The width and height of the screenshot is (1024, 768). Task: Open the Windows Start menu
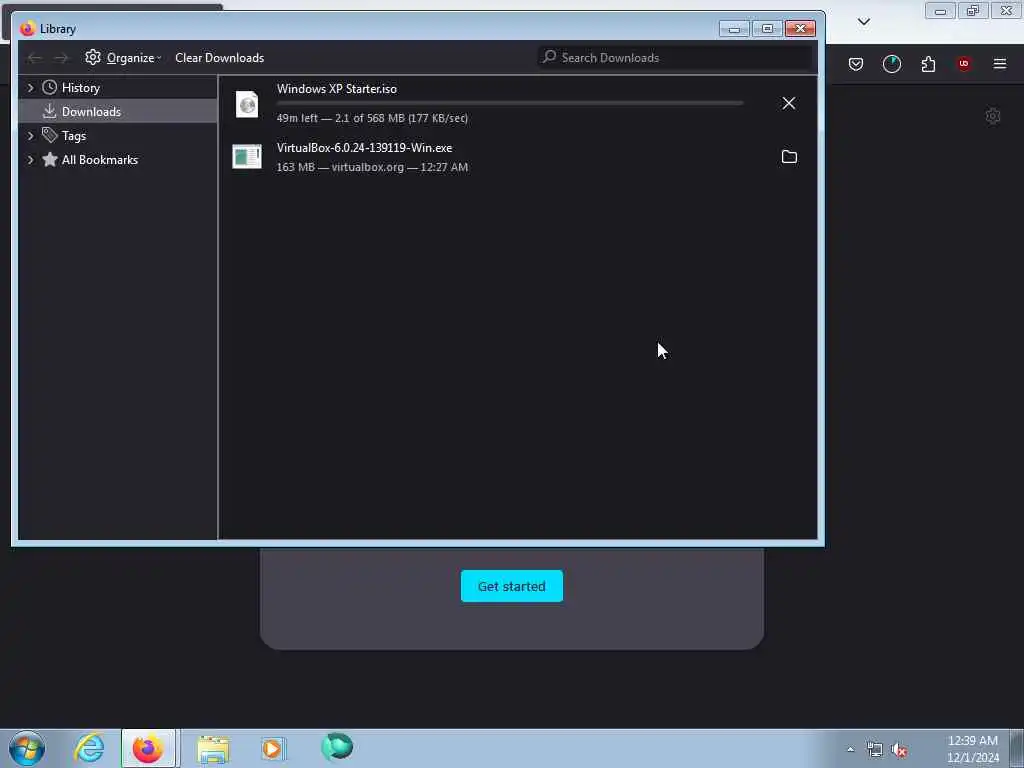click(27, 748)
